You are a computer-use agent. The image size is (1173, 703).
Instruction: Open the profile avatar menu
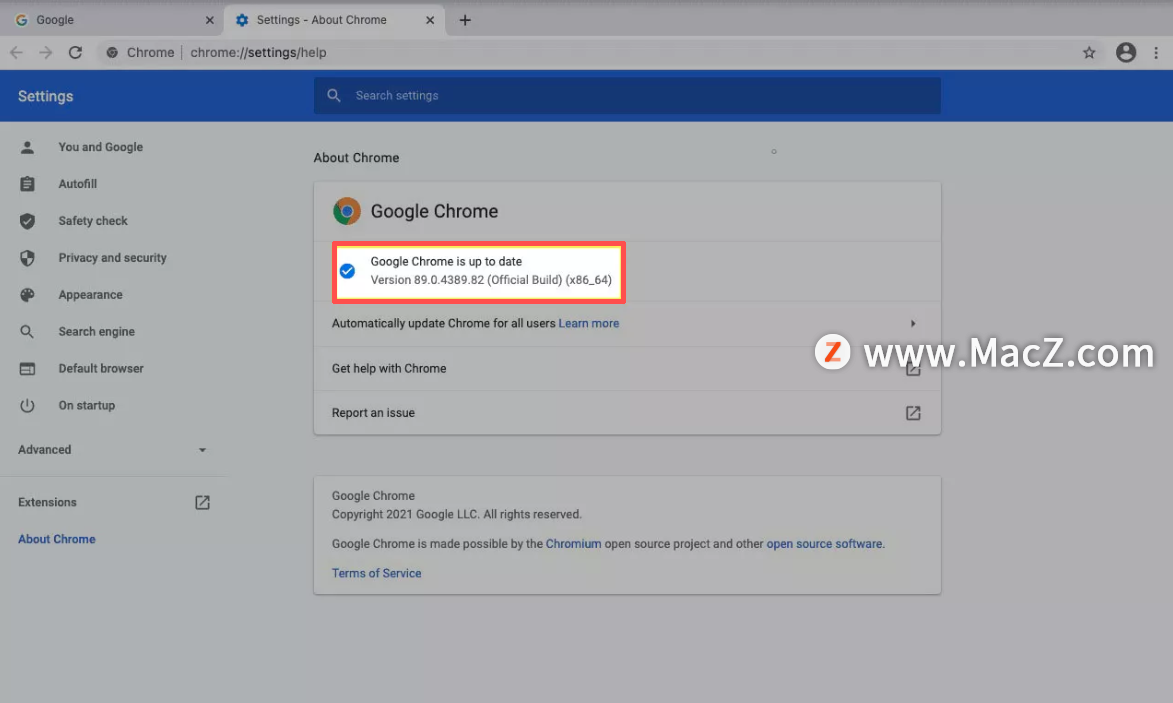tap(1126, 52)
